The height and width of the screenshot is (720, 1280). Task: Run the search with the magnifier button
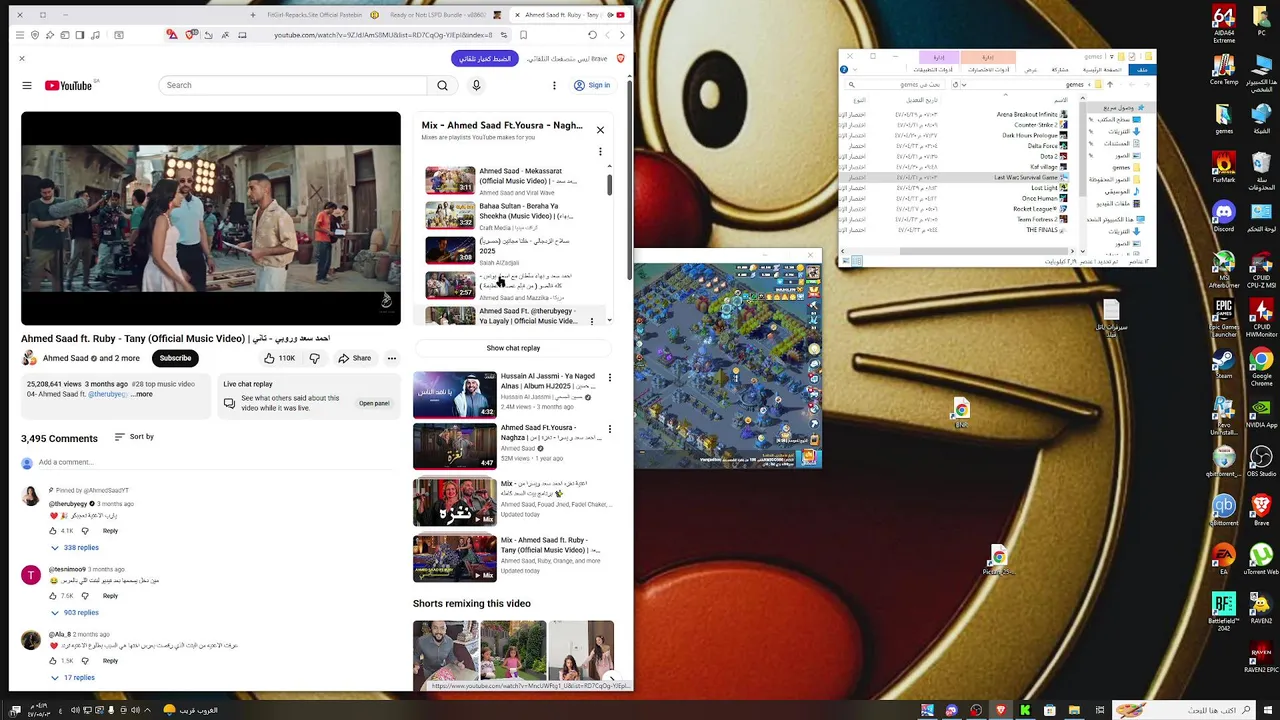point(442,85)
